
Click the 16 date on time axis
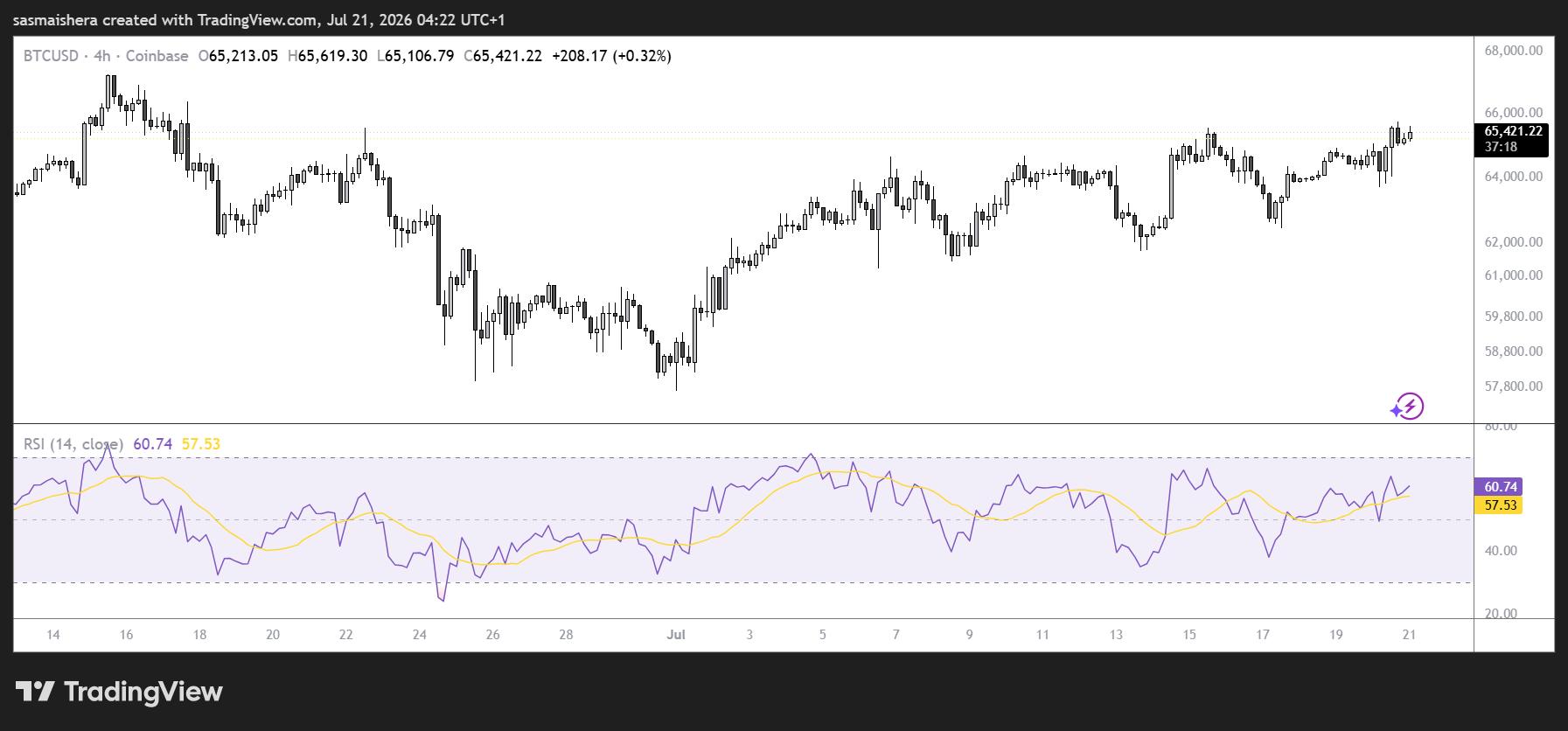[127, 635]
